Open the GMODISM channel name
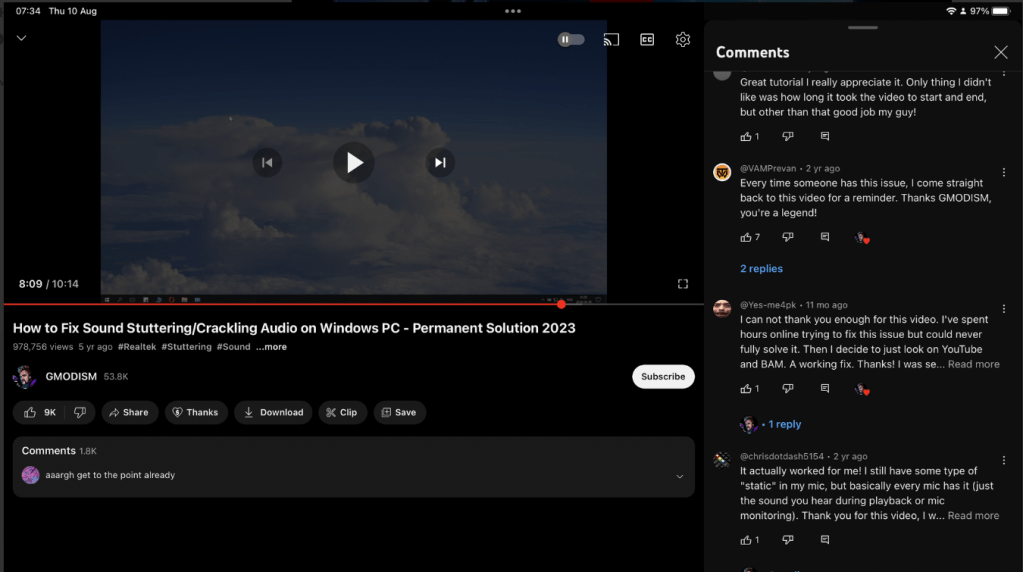Image resolution: width=1023 pixels, height=572 pixels. point(71,376)
